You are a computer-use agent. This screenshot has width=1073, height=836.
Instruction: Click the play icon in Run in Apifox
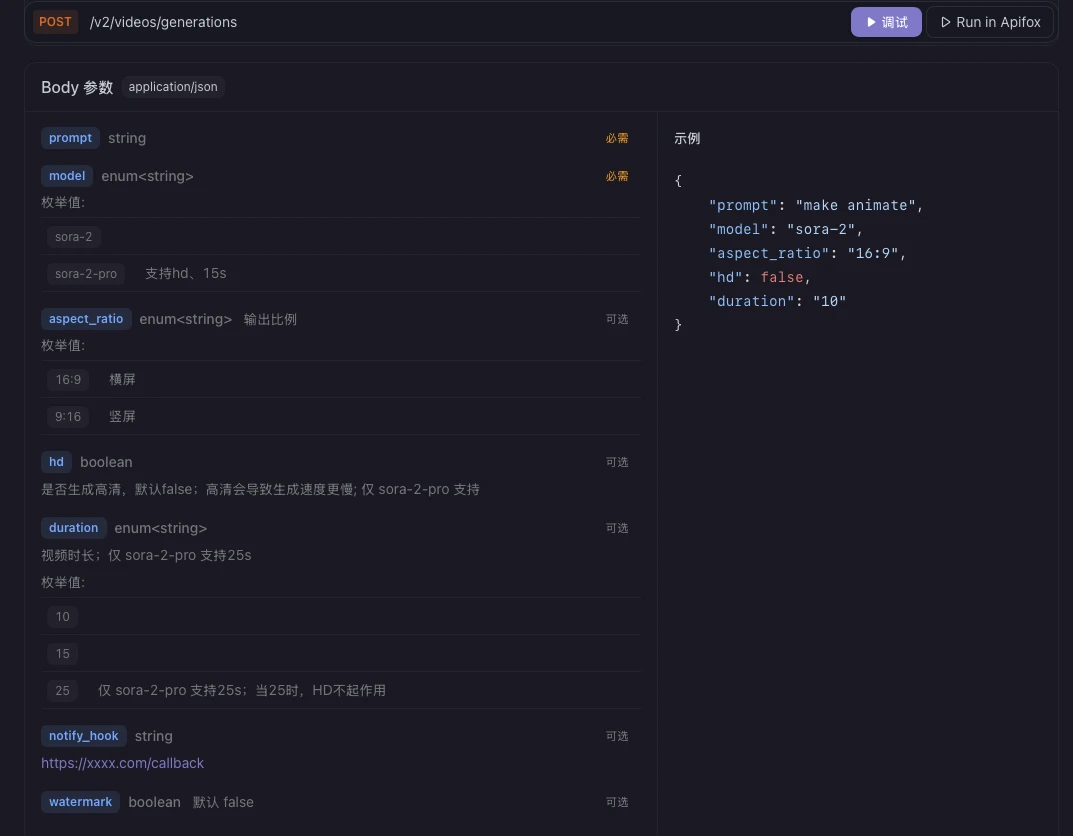(x=945, y=22)
